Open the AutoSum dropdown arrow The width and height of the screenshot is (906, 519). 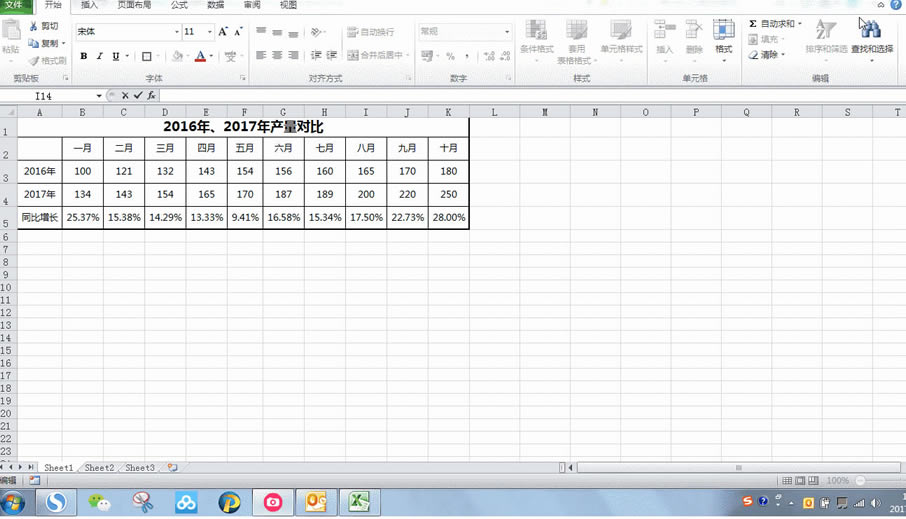pos(800,24)
